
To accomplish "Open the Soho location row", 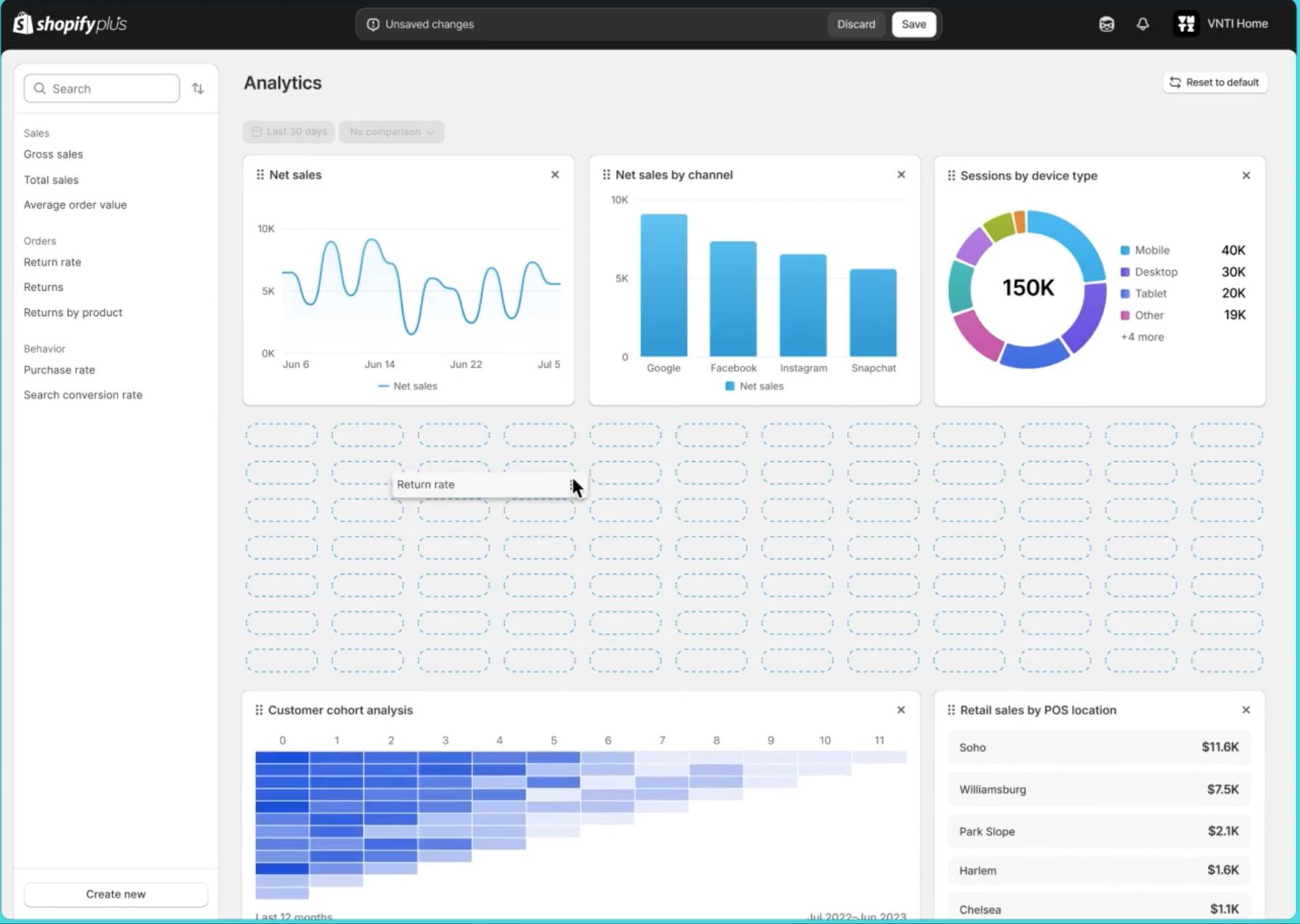I will 1099,747.
